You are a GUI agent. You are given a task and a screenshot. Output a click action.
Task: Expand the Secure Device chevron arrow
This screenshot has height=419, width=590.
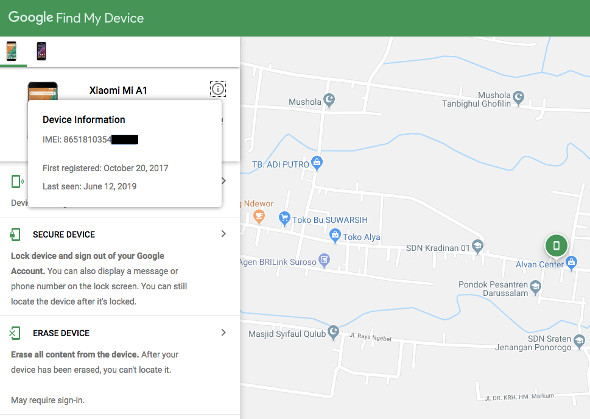(224, 234)
